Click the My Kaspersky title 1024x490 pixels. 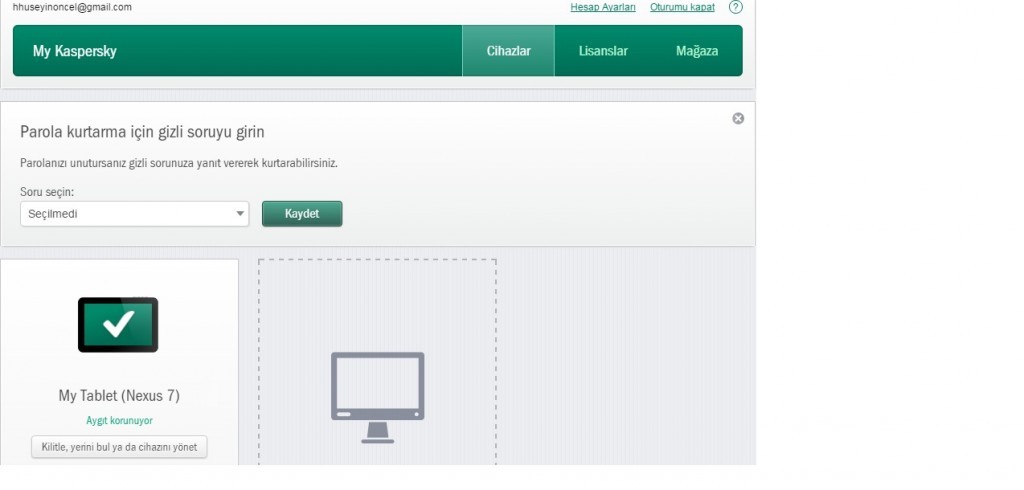74,51
